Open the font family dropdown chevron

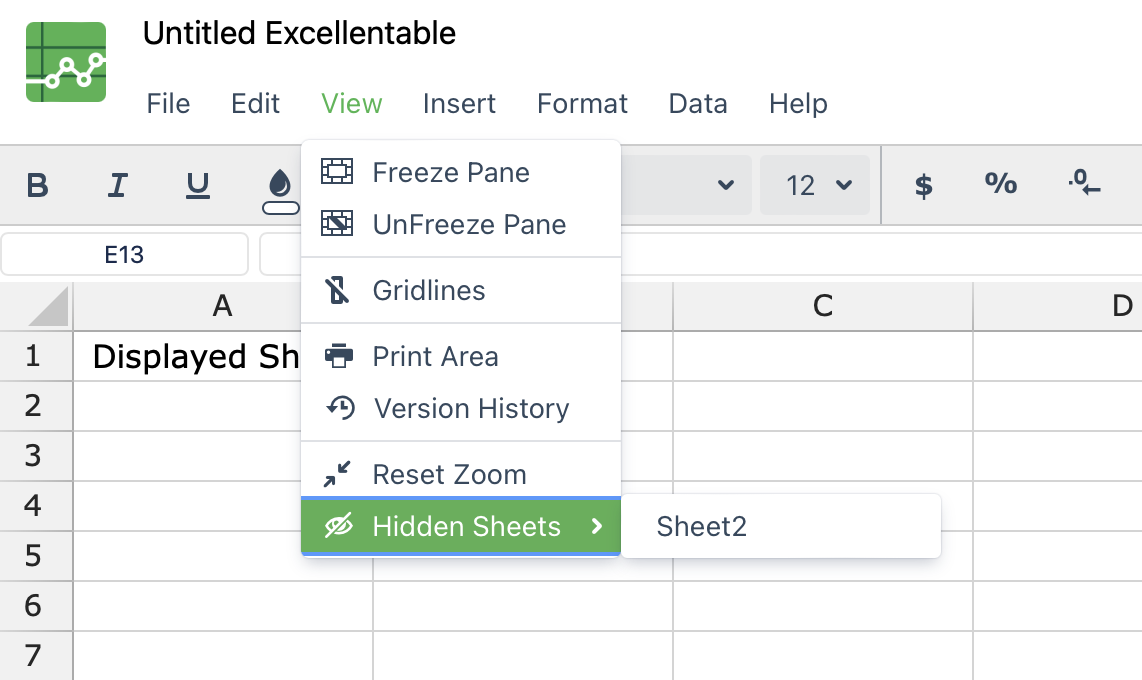click(725, 185)
